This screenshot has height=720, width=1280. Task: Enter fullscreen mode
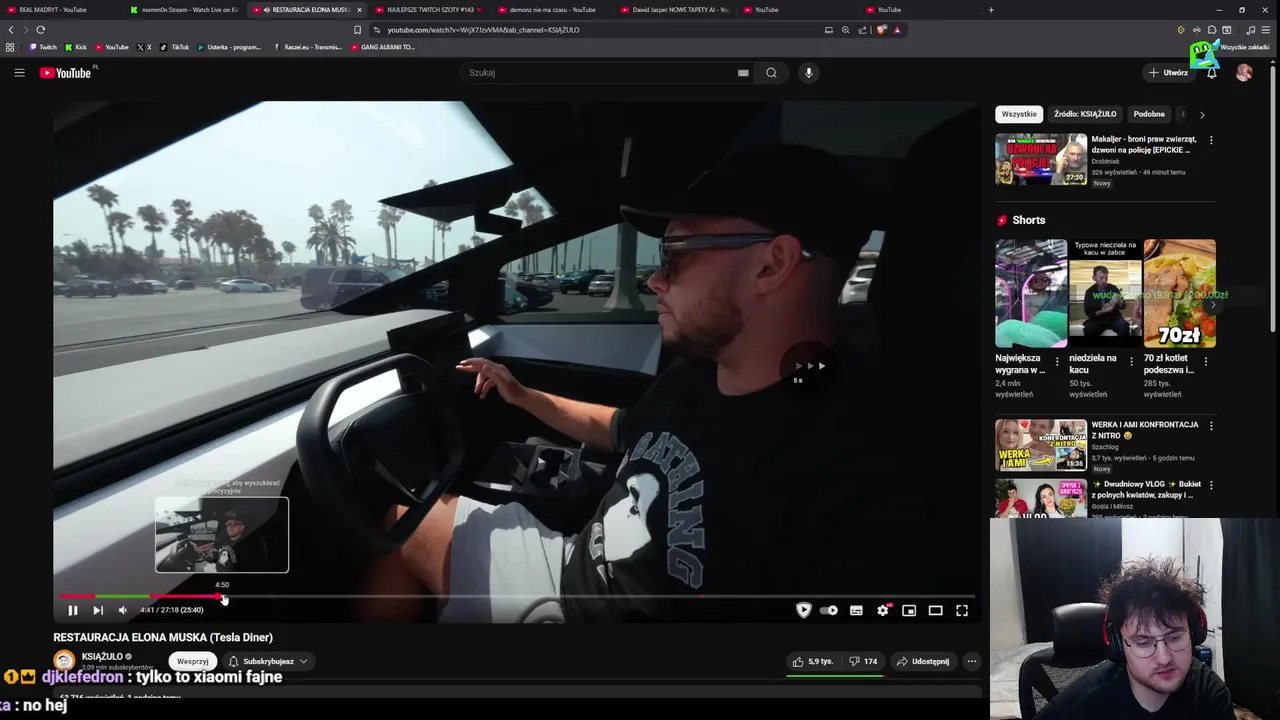pos(962,610)
